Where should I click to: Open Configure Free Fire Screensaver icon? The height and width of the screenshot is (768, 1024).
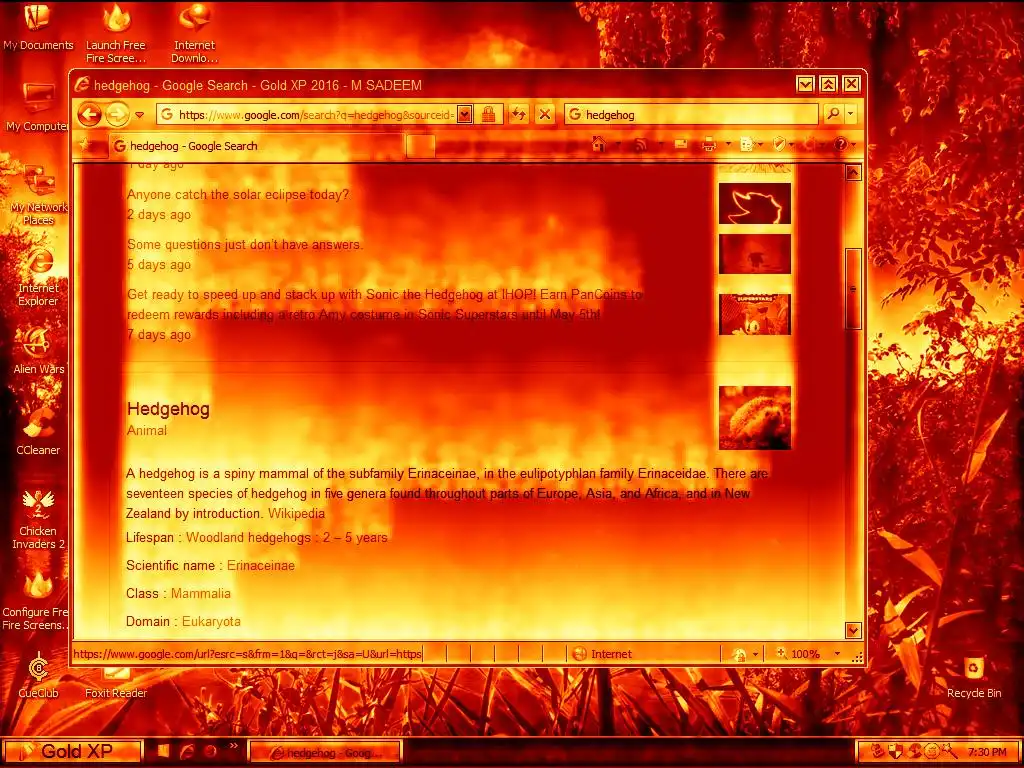pyautogui.click(x=37, y=601)
